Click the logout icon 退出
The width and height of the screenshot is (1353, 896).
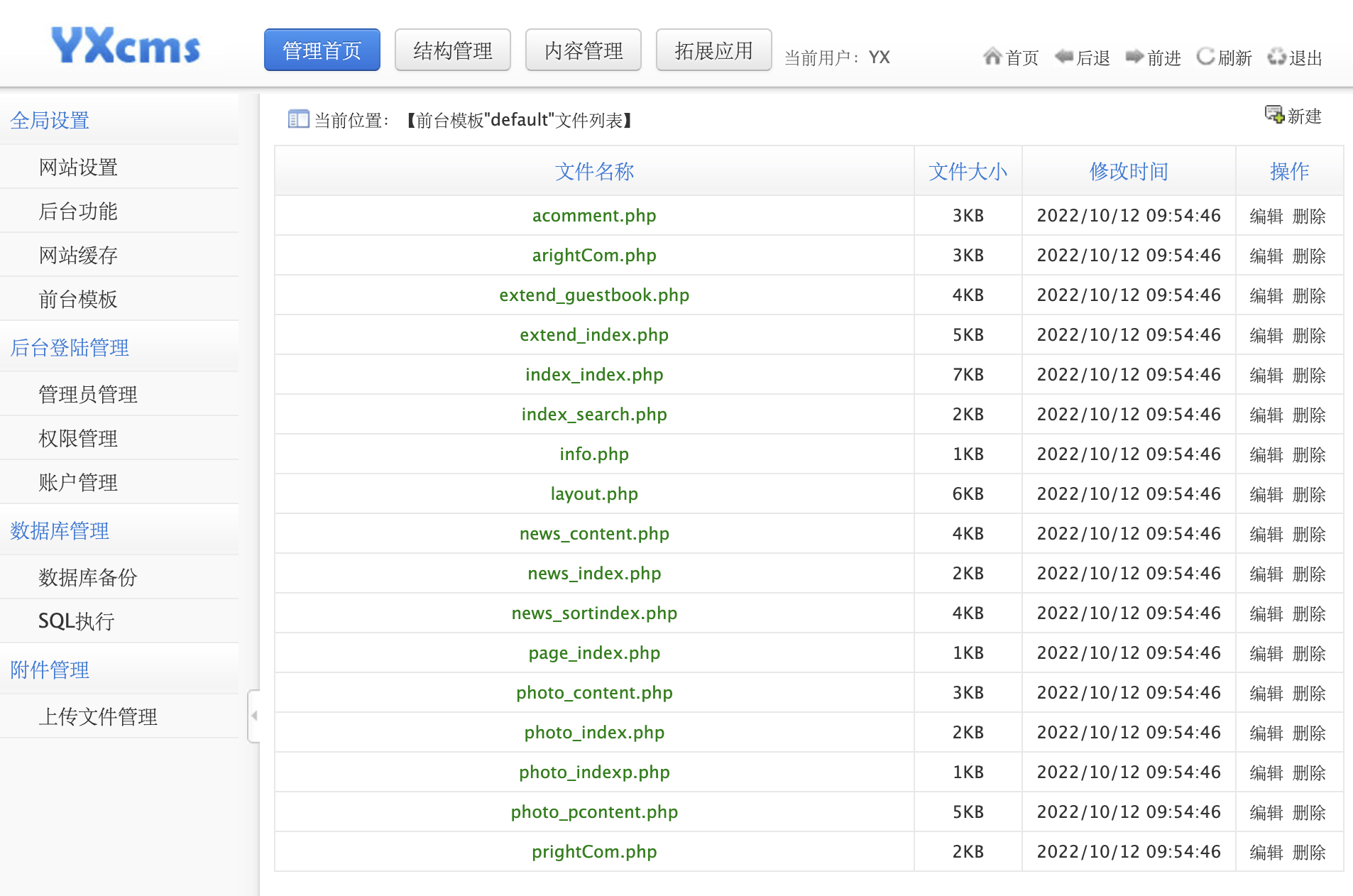coord(1276,56)
